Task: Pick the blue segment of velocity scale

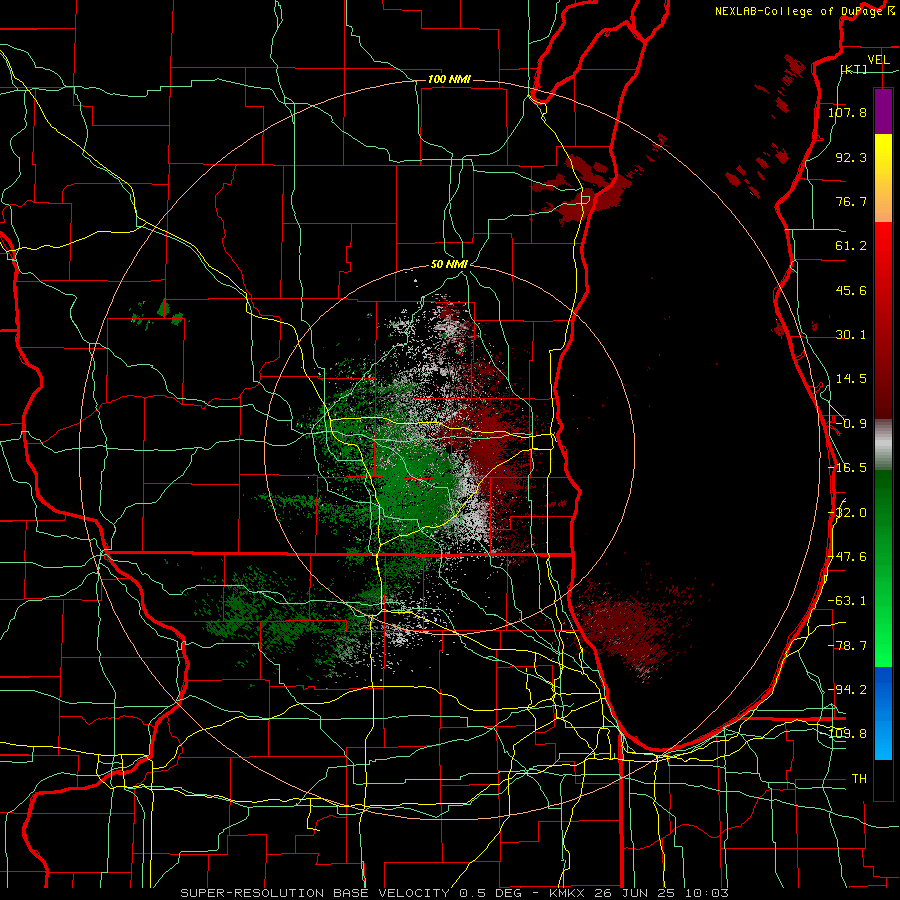Action: click(883, 713)
